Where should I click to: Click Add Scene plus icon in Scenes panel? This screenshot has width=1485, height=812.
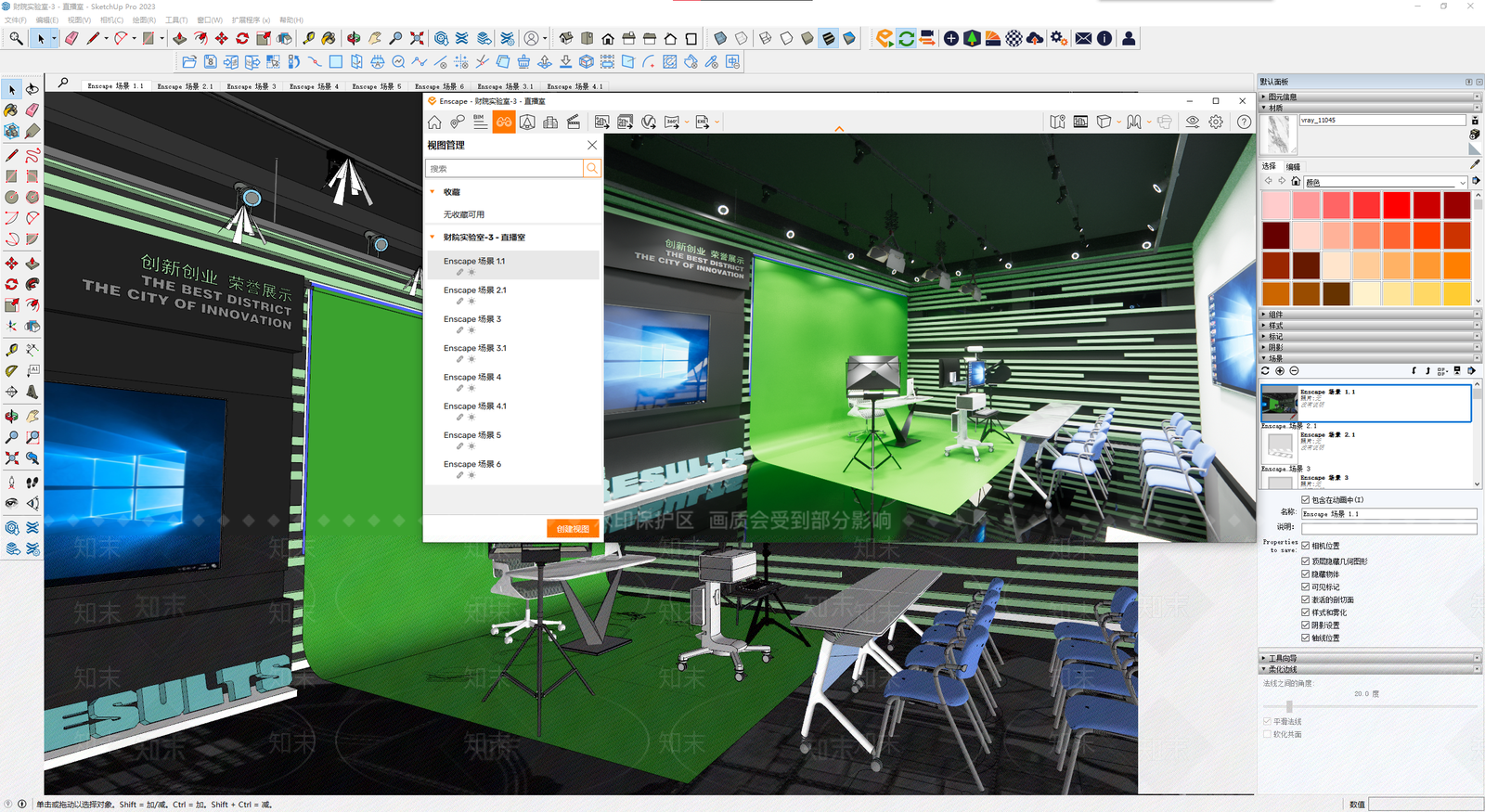[x=1280, y=370]
